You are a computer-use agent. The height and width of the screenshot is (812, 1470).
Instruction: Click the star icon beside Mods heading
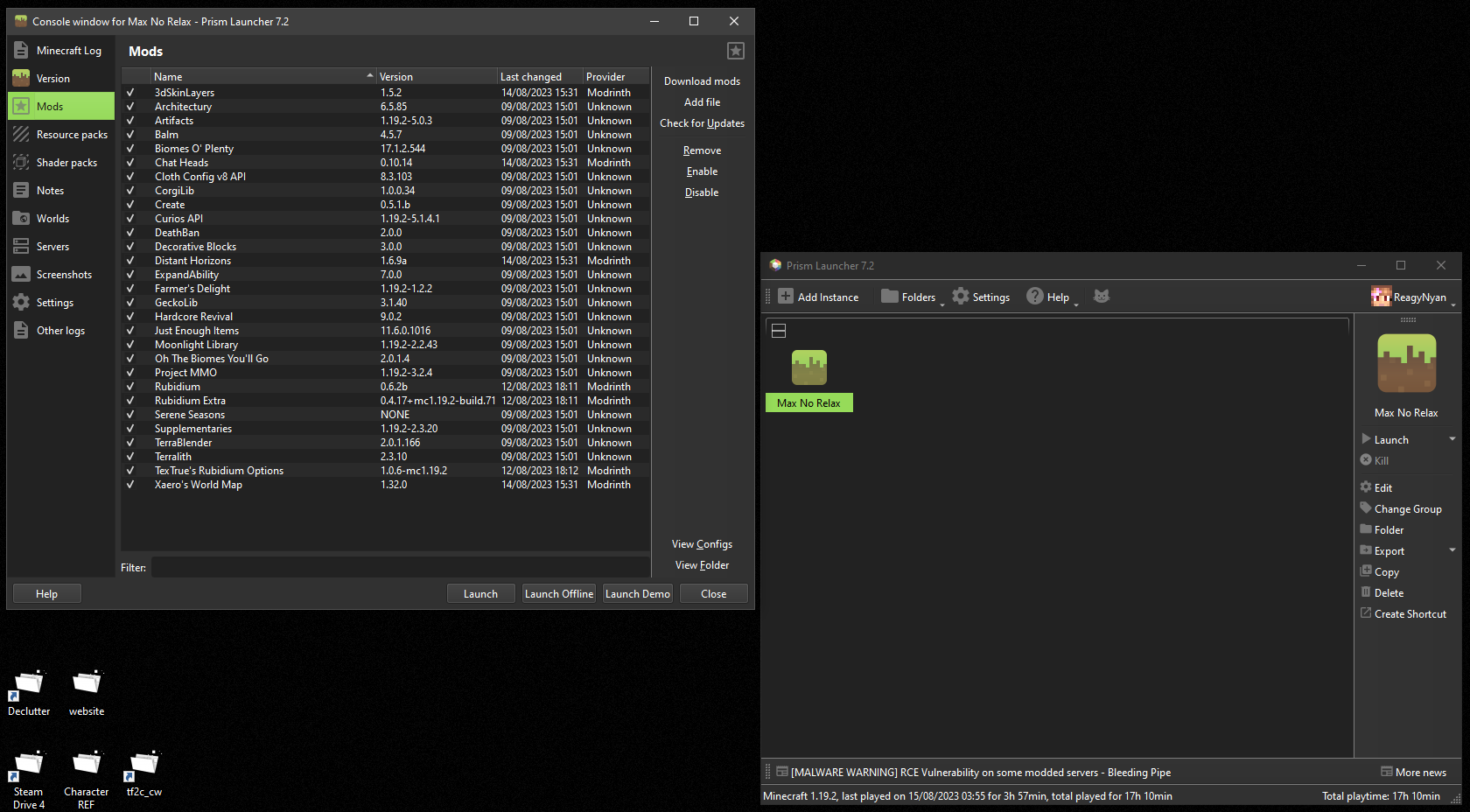[x=736, y=51]
